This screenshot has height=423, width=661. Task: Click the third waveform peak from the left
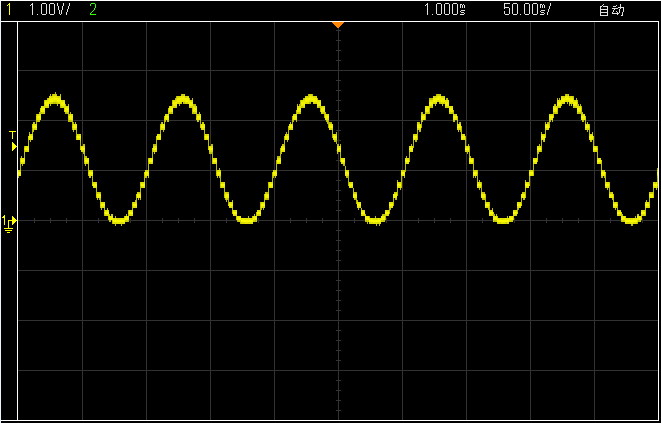pyautogui.click(x=310, y=98)
